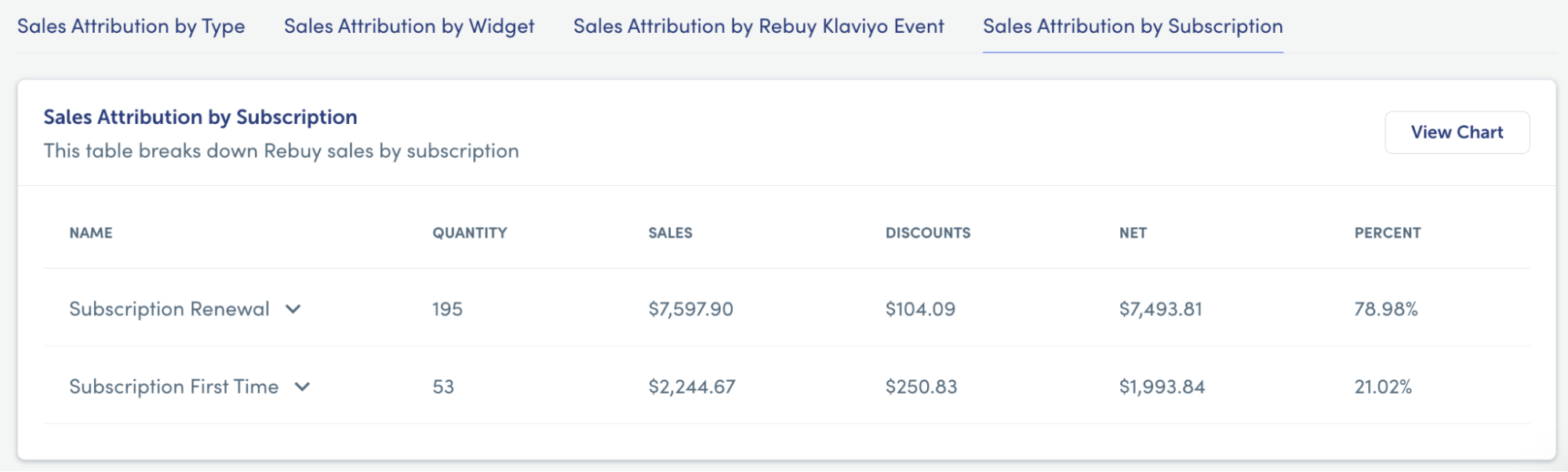1568x472 pixels.
Task: Click the PERCENT column header
Action: pos(1388,233)
